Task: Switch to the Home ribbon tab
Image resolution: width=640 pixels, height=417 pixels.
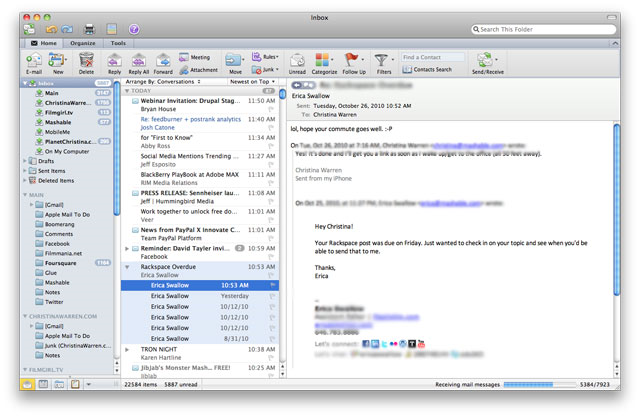Action: point(44,43)
